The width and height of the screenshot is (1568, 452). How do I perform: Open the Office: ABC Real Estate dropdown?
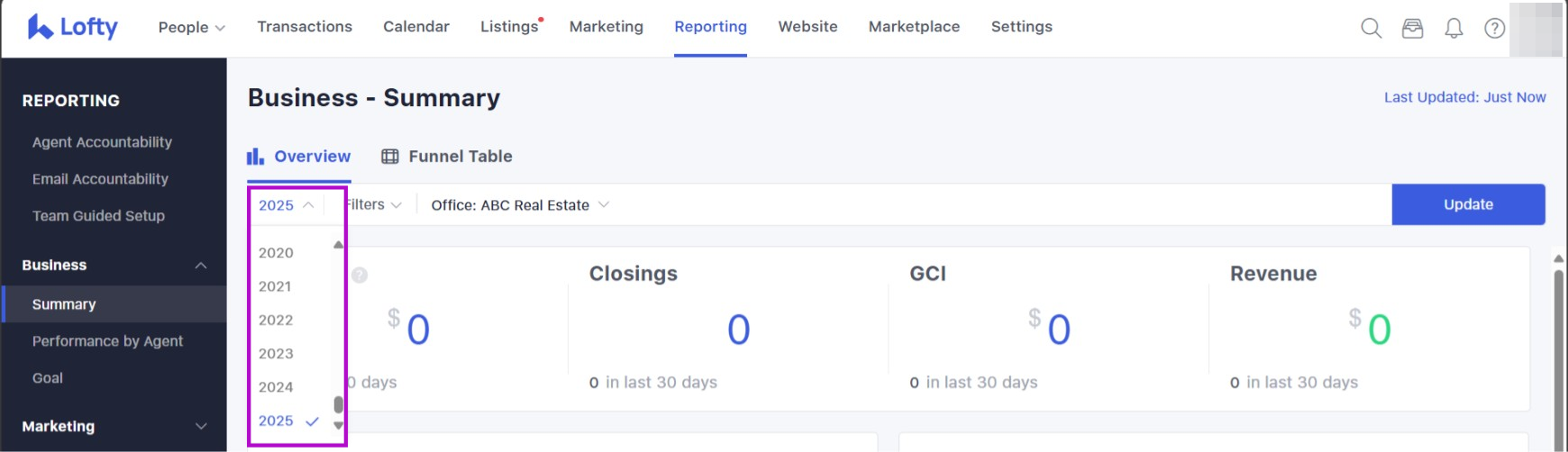(520, 205)
